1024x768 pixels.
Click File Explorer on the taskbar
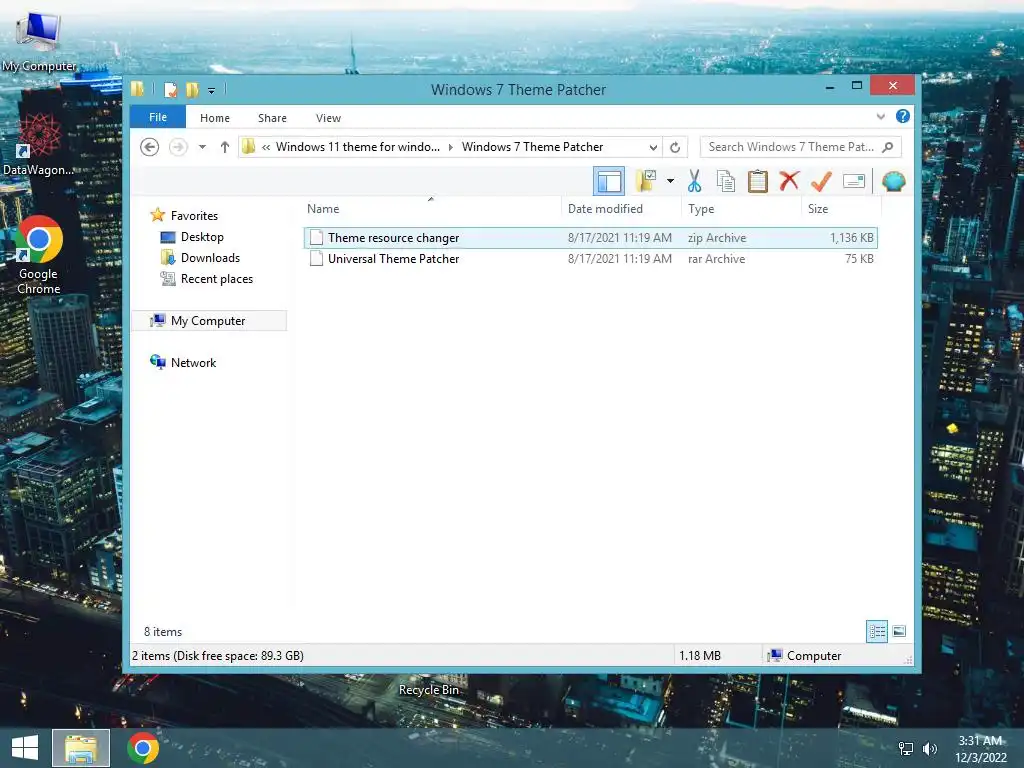coord(81,748)
